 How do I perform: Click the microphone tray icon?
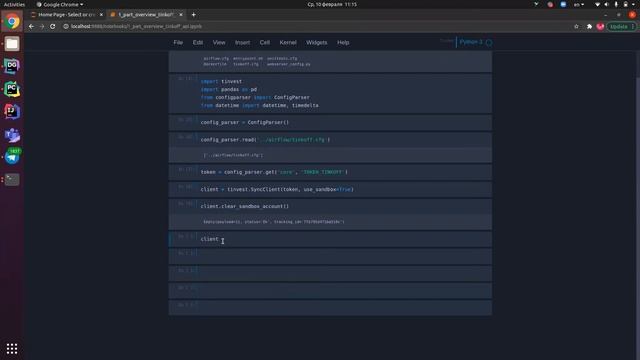tap(616, 4)
